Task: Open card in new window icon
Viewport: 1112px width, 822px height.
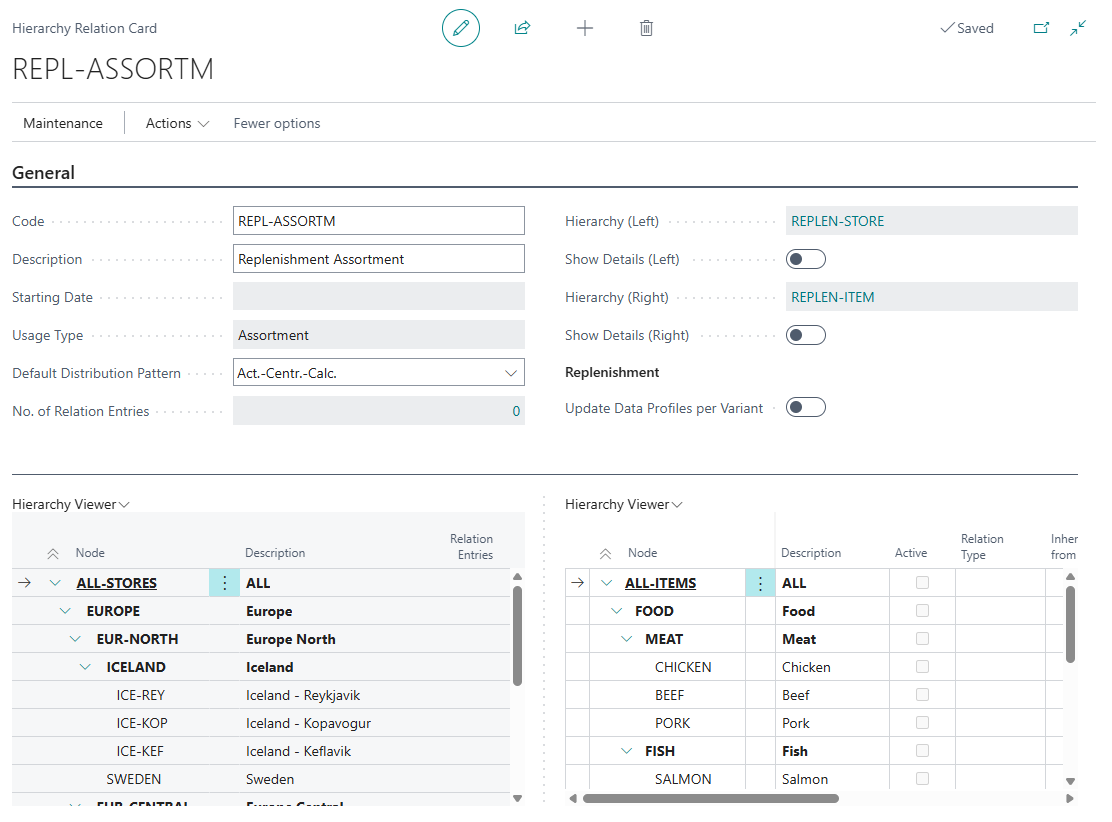Action: 1041,28
